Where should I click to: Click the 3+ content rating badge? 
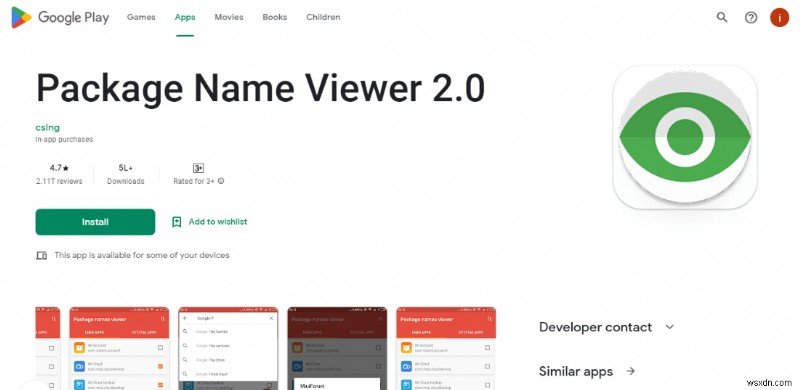click(x=198, y=168)
